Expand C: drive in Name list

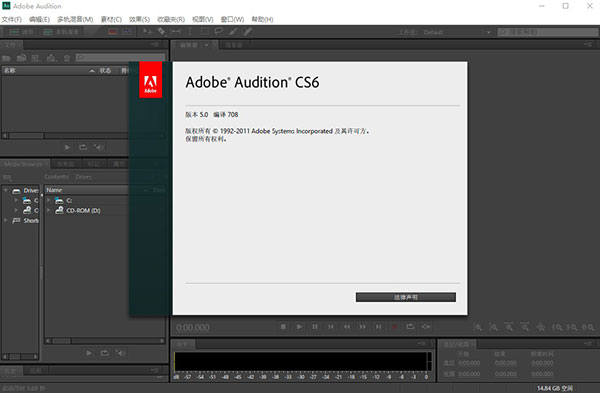coord(49,200)
